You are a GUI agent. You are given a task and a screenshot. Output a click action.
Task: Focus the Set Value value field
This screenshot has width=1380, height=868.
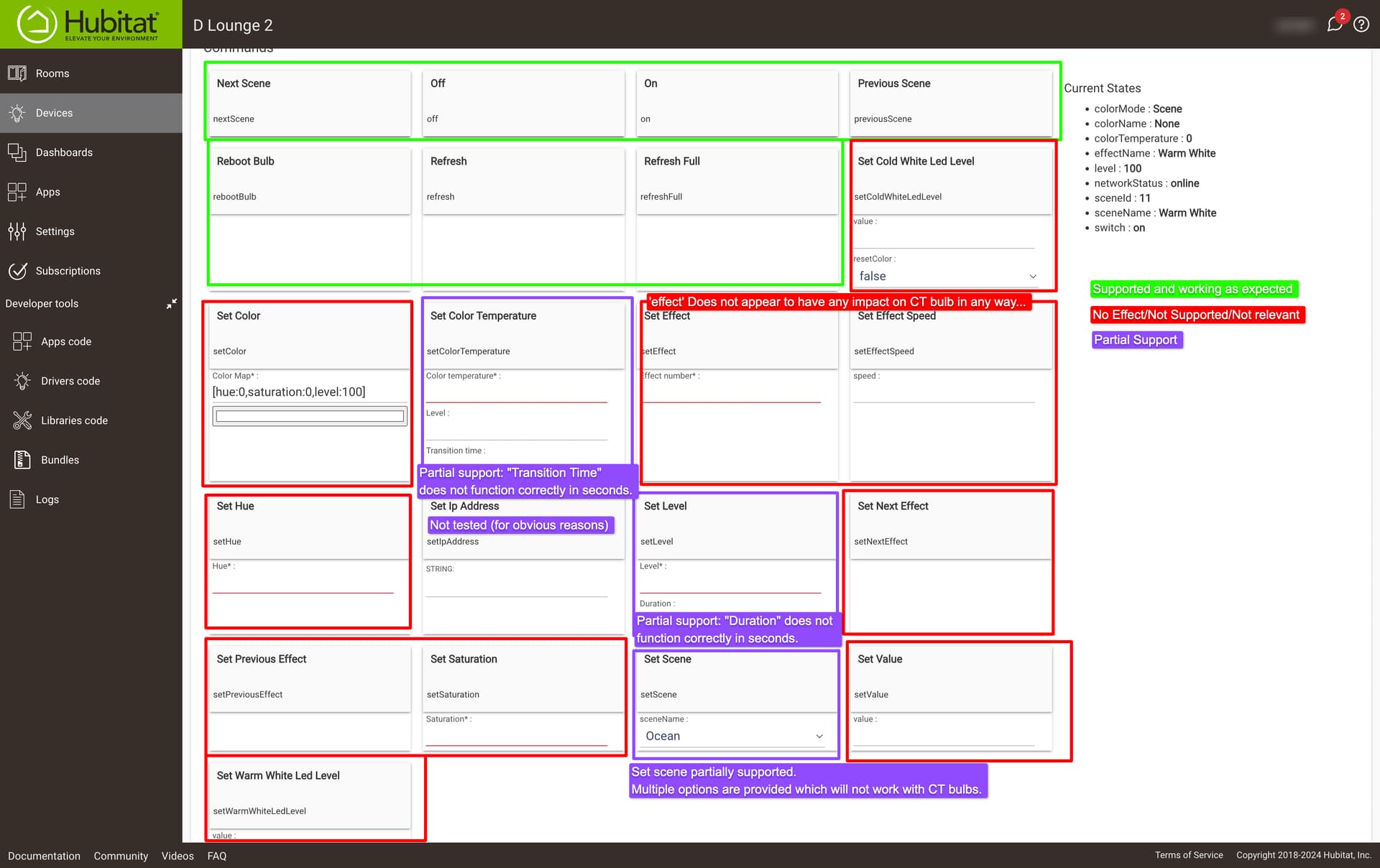(944, 736)
